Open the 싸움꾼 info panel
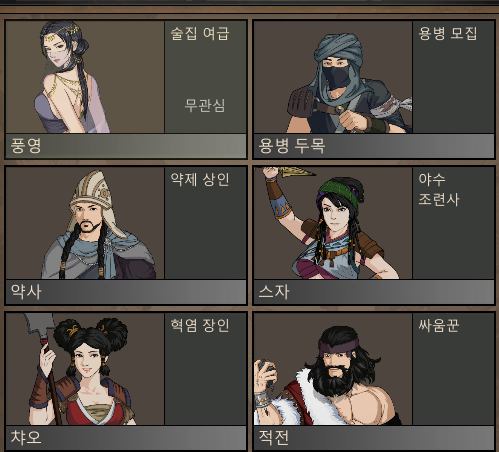The image size is (499, 452). (x=453, y=369)
